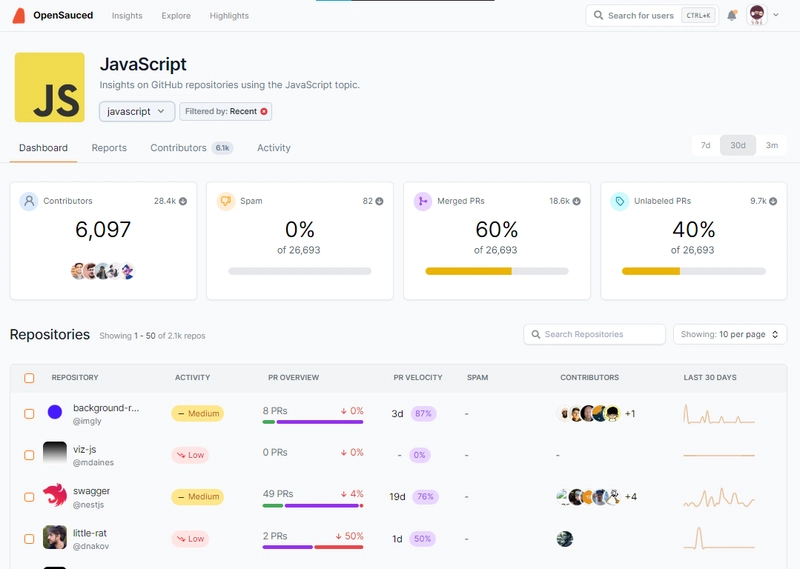Click the 87% PR velocity badge

tap(423, 413)
